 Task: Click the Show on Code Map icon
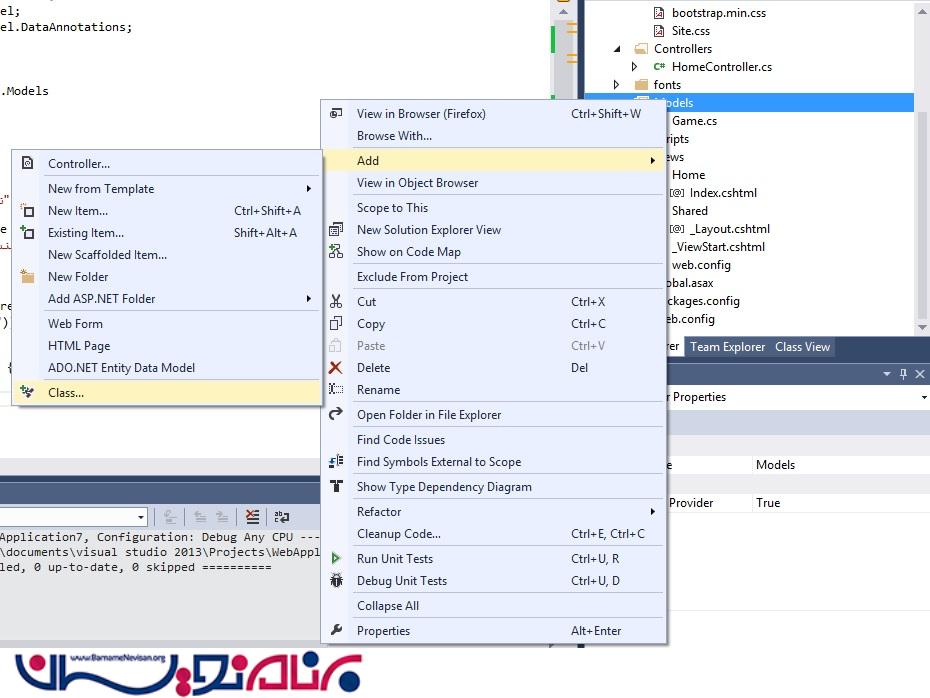(336, 252)
